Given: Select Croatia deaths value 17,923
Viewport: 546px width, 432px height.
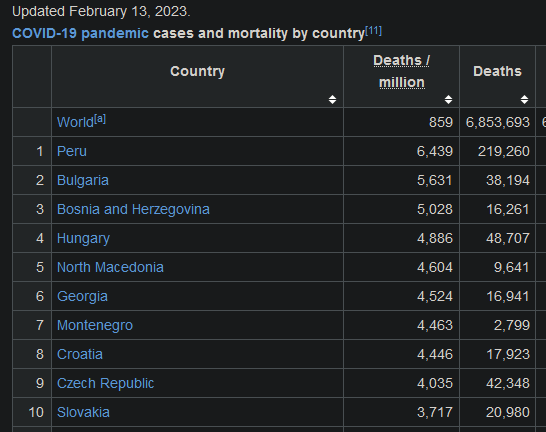Looking at the screenshot, I should point(508,354).
